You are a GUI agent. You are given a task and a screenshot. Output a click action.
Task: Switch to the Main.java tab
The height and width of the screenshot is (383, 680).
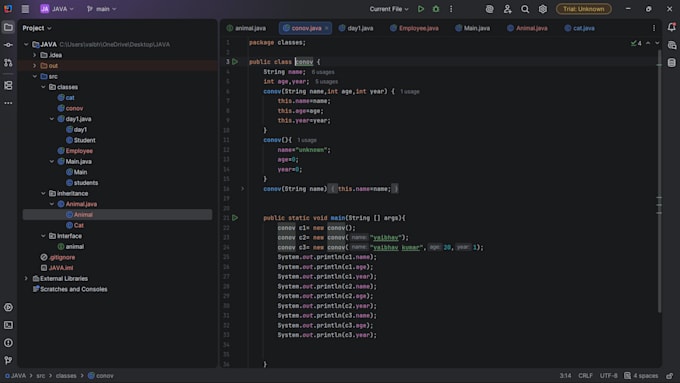click(472, 28)
